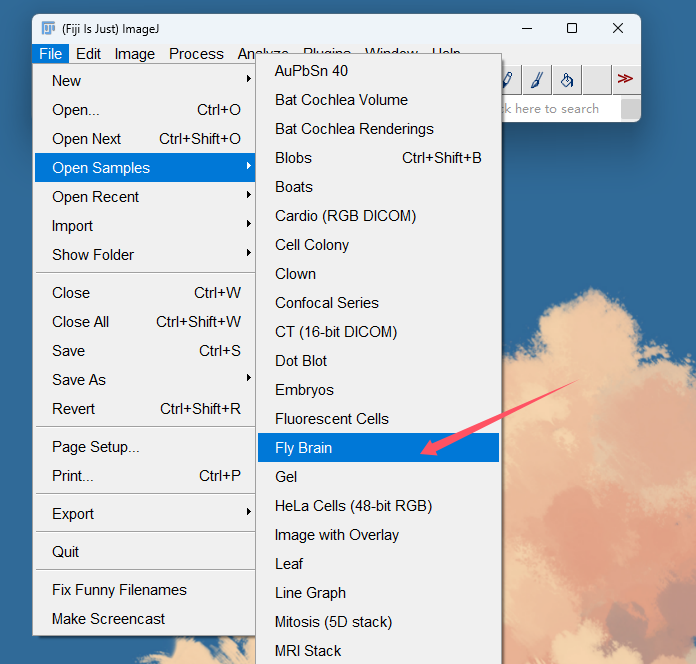The height and width of the screenshot is (664, 696).
Task: Click the gray button beside search field
Action: (x=630, y=109)
